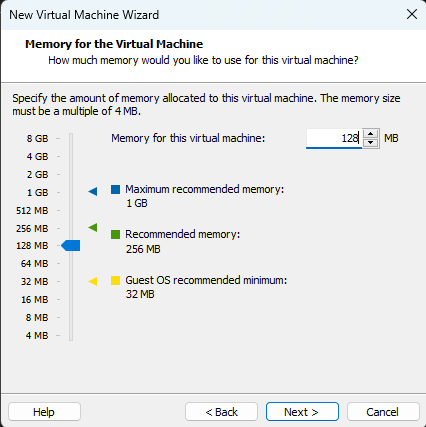Image resolution: width=426 pixels, height=427 pixels.
Task: Click the green recommended memory arrow marker
Action: click(x=93, y=228)
